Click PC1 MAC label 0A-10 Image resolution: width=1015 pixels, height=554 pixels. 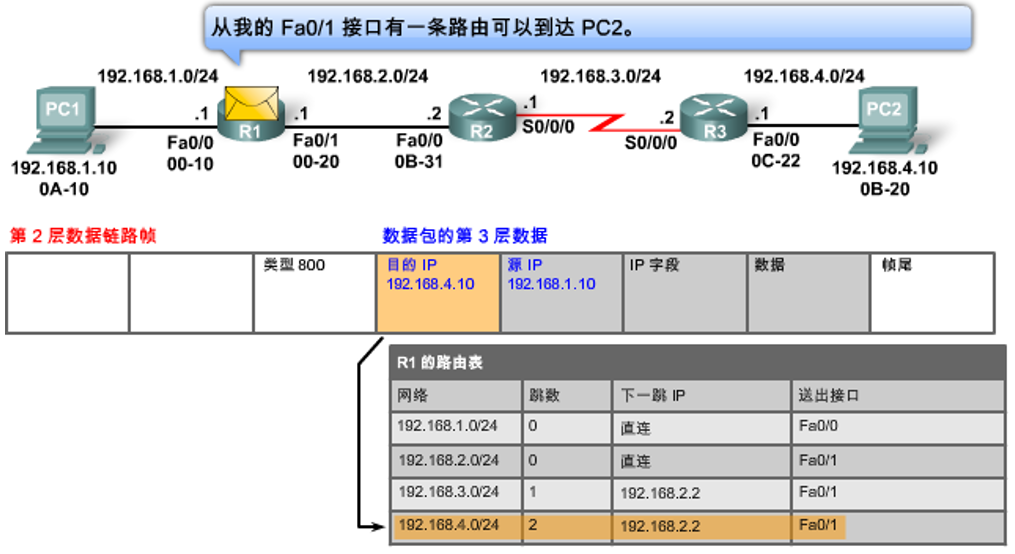[64, 190]
